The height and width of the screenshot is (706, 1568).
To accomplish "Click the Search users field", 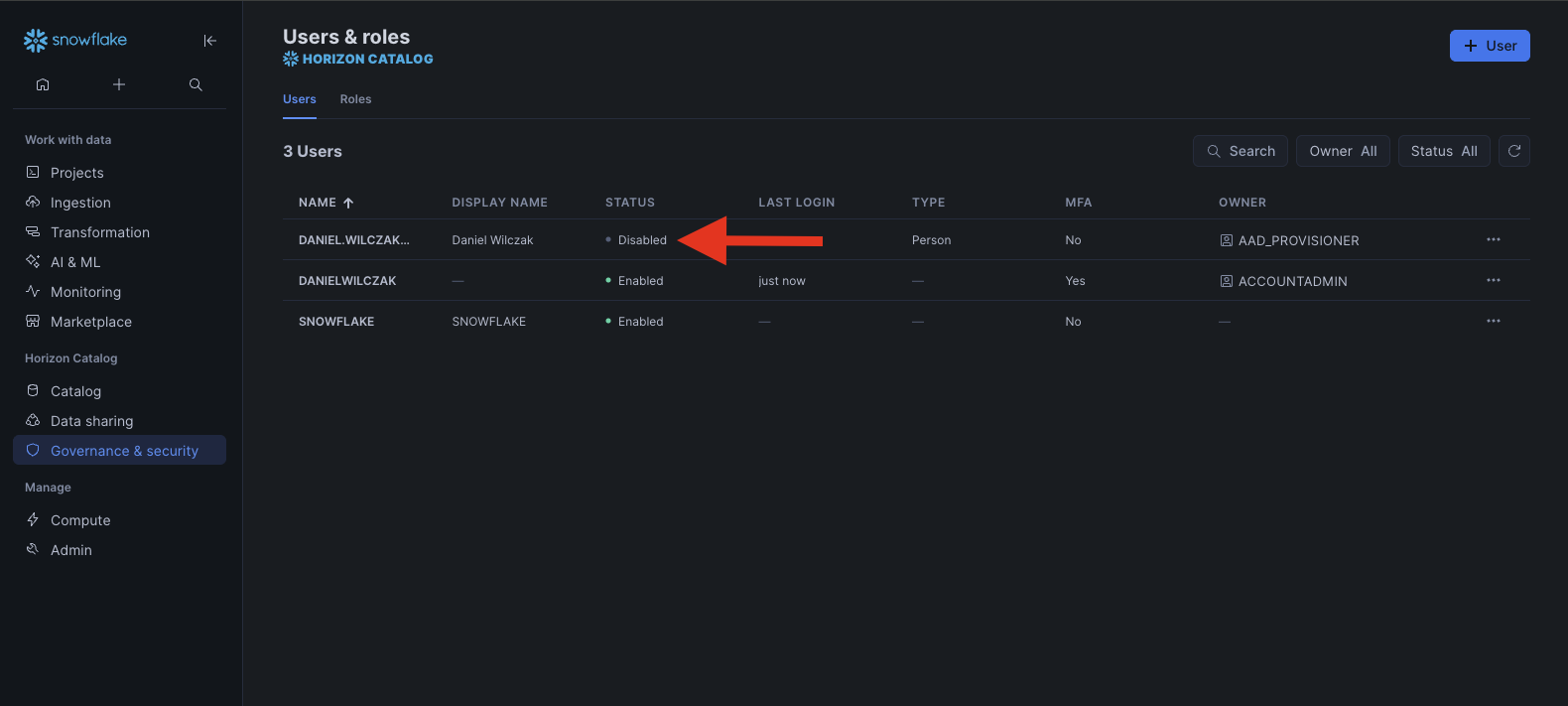I will pyautogui.click(x=1241, y=151).
